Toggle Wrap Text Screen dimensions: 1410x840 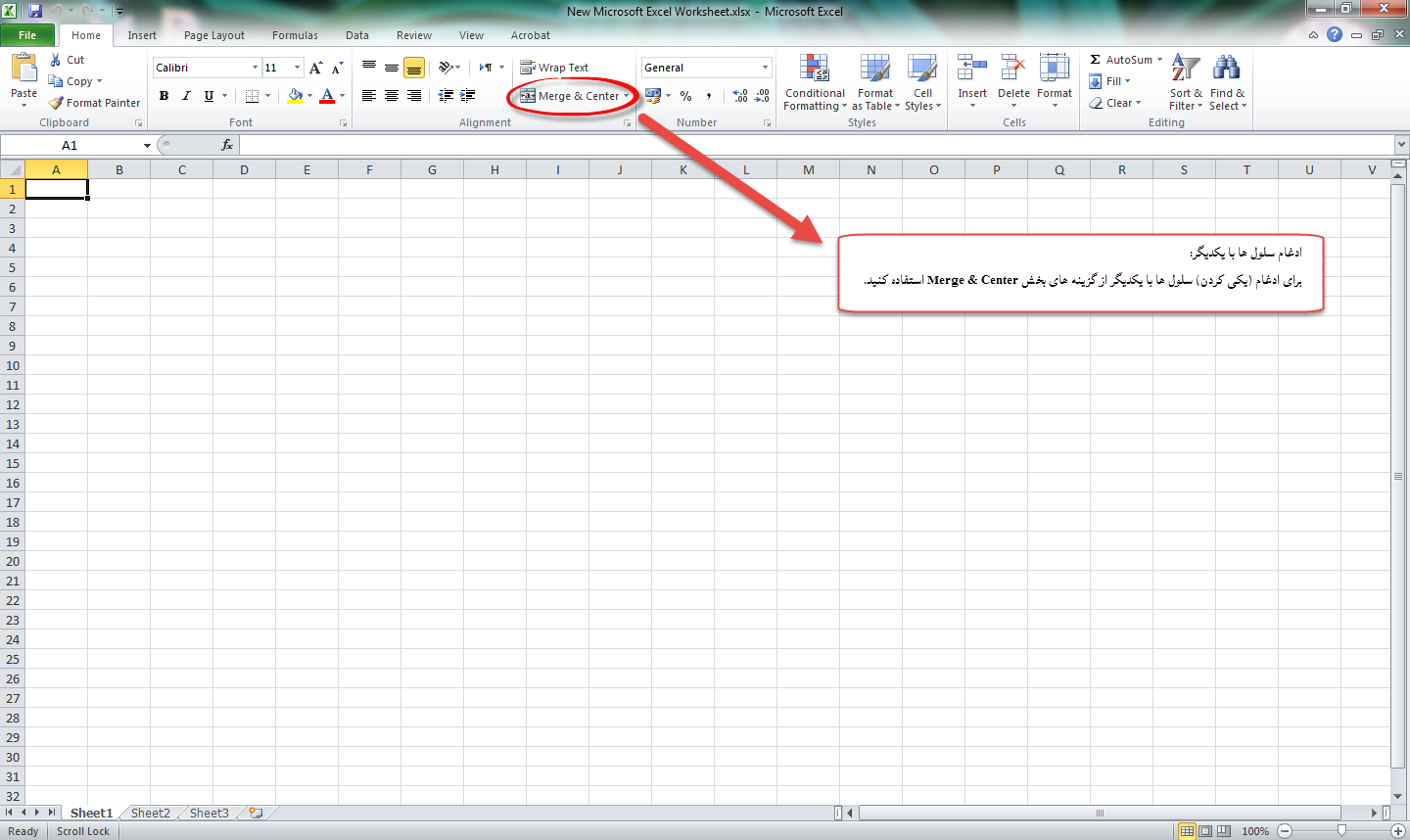coord(554,68)
